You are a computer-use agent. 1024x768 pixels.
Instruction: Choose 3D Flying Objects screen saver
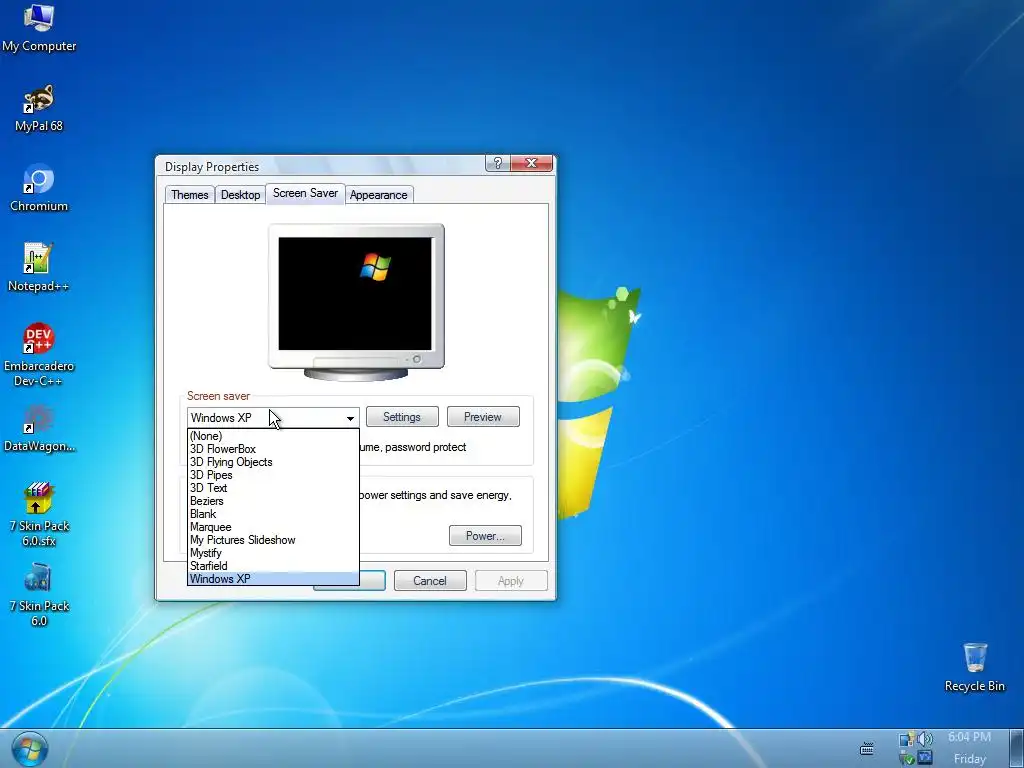(x=273, y=462)
